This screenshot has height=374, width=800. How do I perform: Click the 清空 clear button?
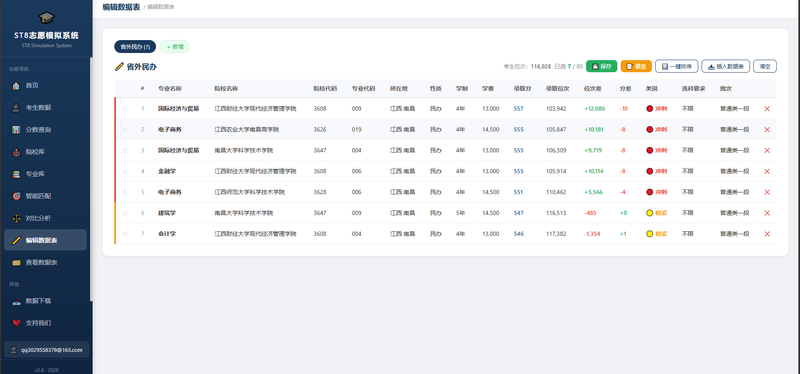click(x=765, y=66)
